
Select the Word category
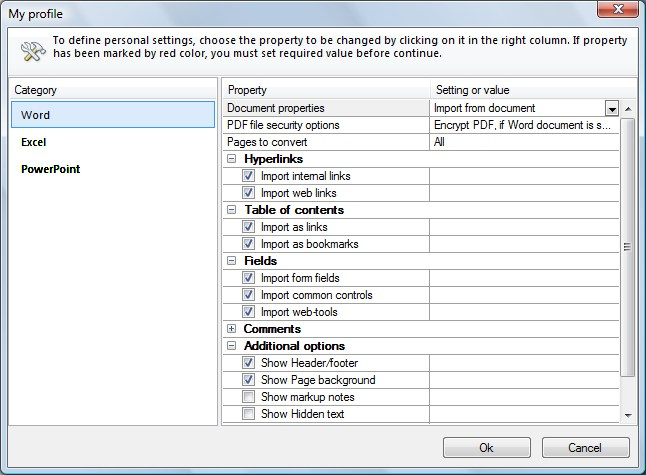(x=36, y=115)
